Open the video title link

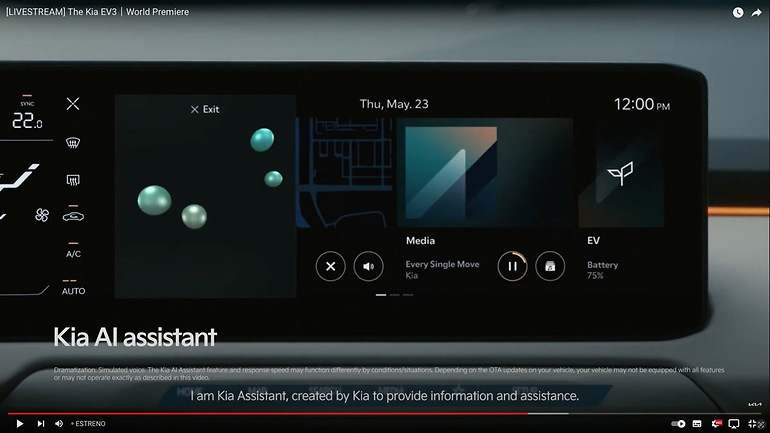click(x=97, y=12)
